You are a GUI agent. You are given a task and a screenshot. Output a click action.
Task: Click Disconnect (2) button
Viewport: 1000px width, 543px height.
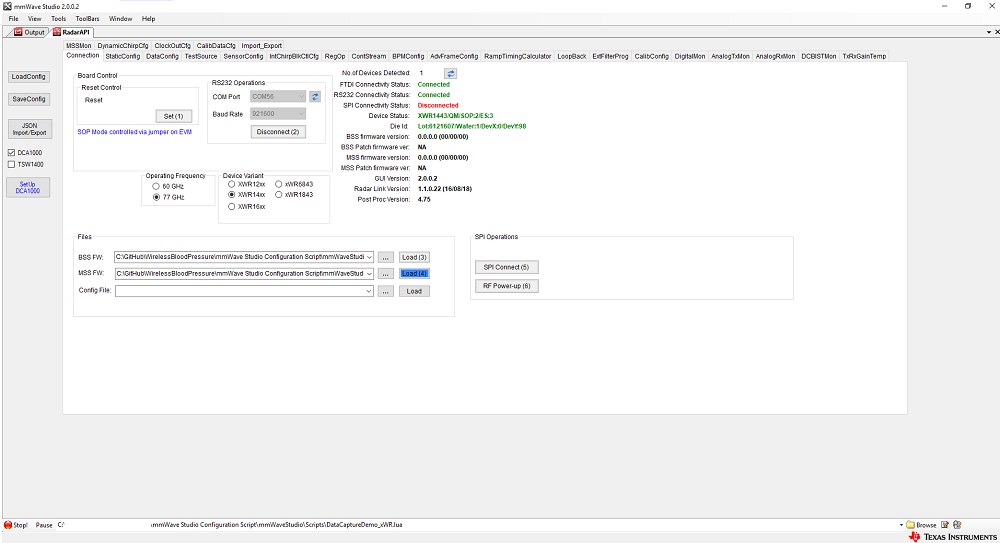click(278, 132)
